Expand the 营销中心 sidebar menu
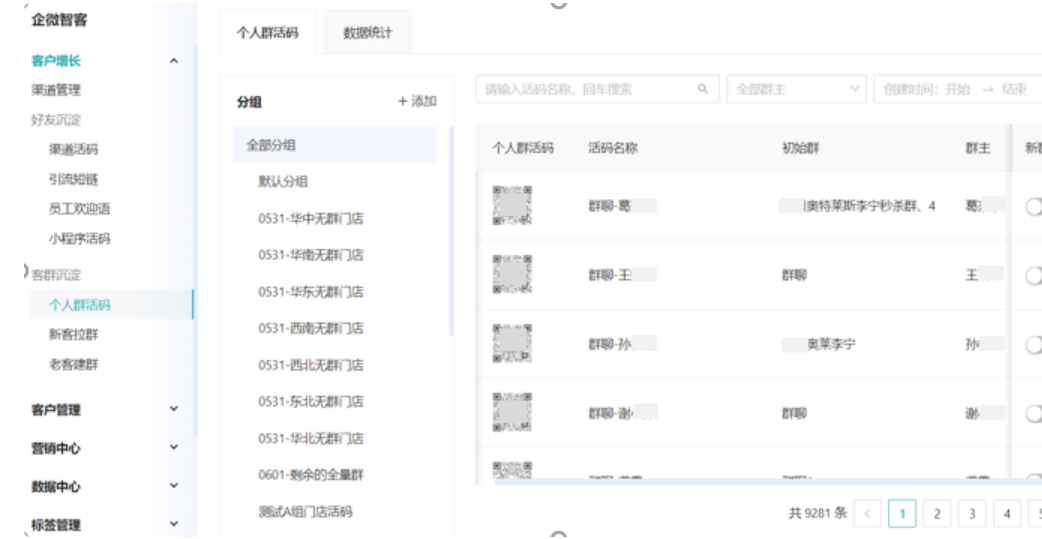This screenshot has width=1042, height=539. pos(176,448)
